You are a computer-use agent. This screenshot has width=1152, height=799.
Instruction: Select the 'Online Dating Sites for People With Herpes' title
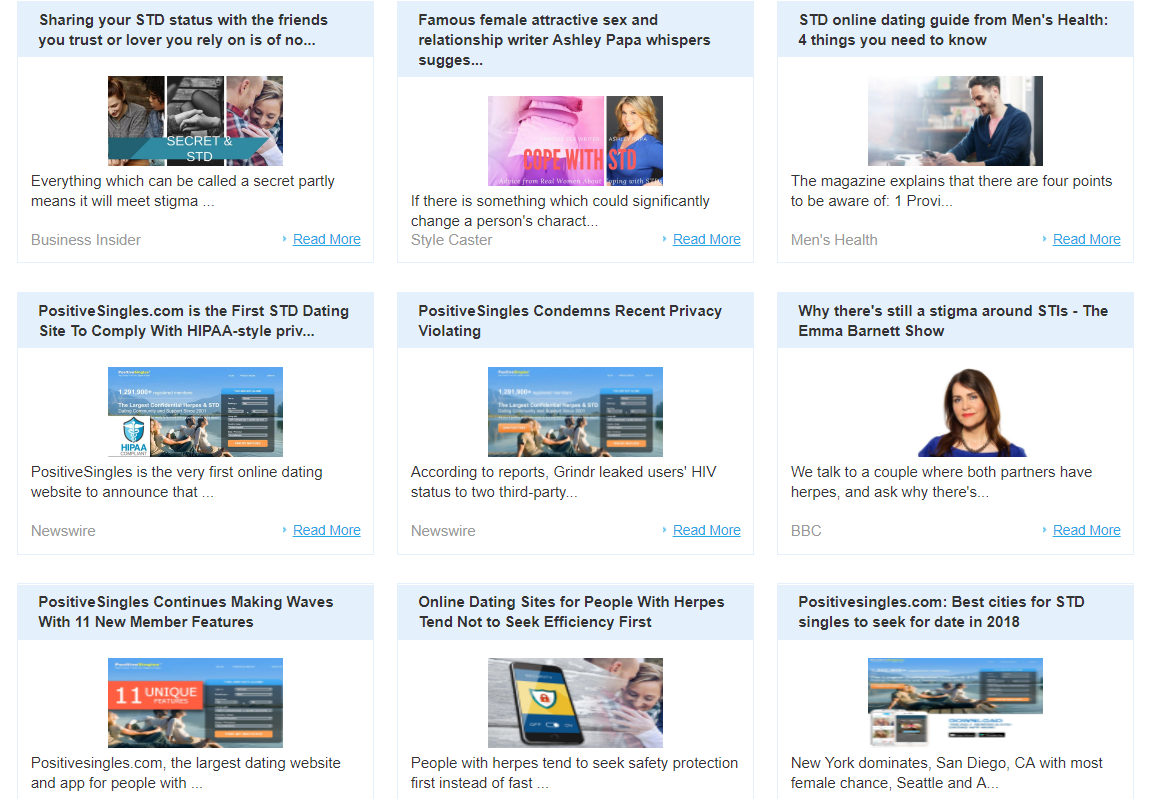572,612
